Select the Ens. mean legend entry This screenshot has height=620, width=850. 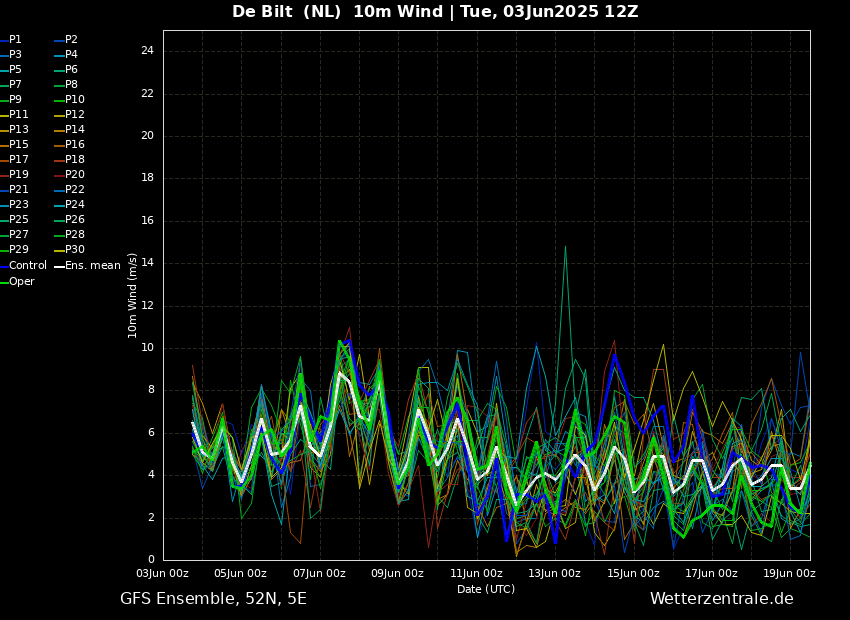click(x=92, y=266)
